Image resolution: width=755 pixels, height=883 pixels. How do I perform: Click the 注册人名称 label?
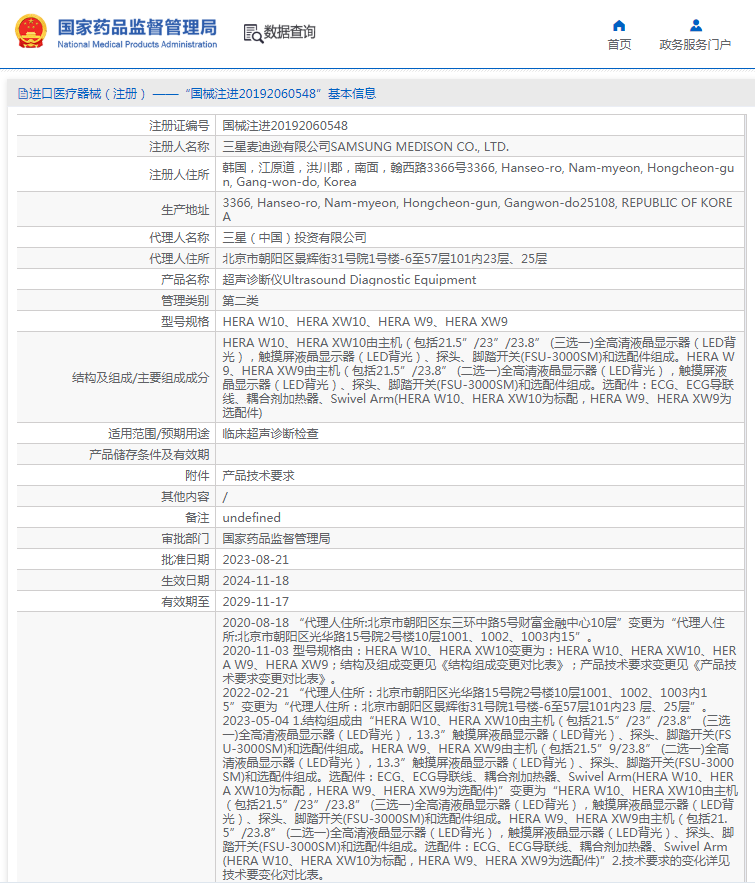tap(179, 147)
